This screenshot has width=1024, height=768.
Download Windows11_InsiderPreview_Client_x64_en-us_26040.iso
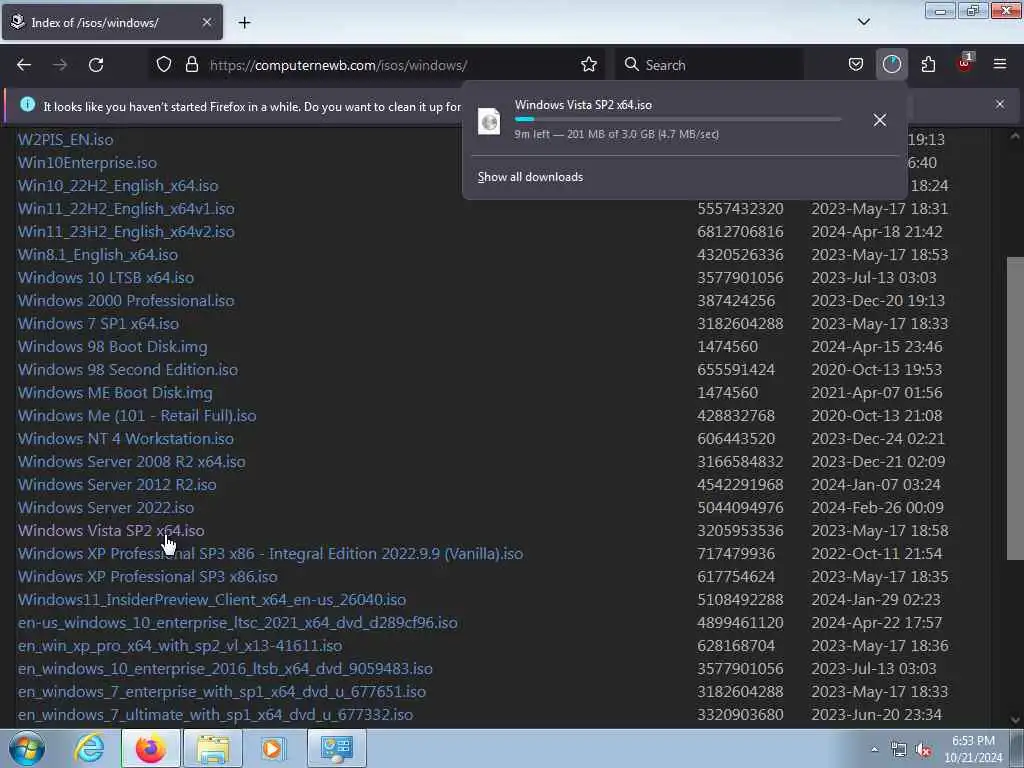[212, 600]
